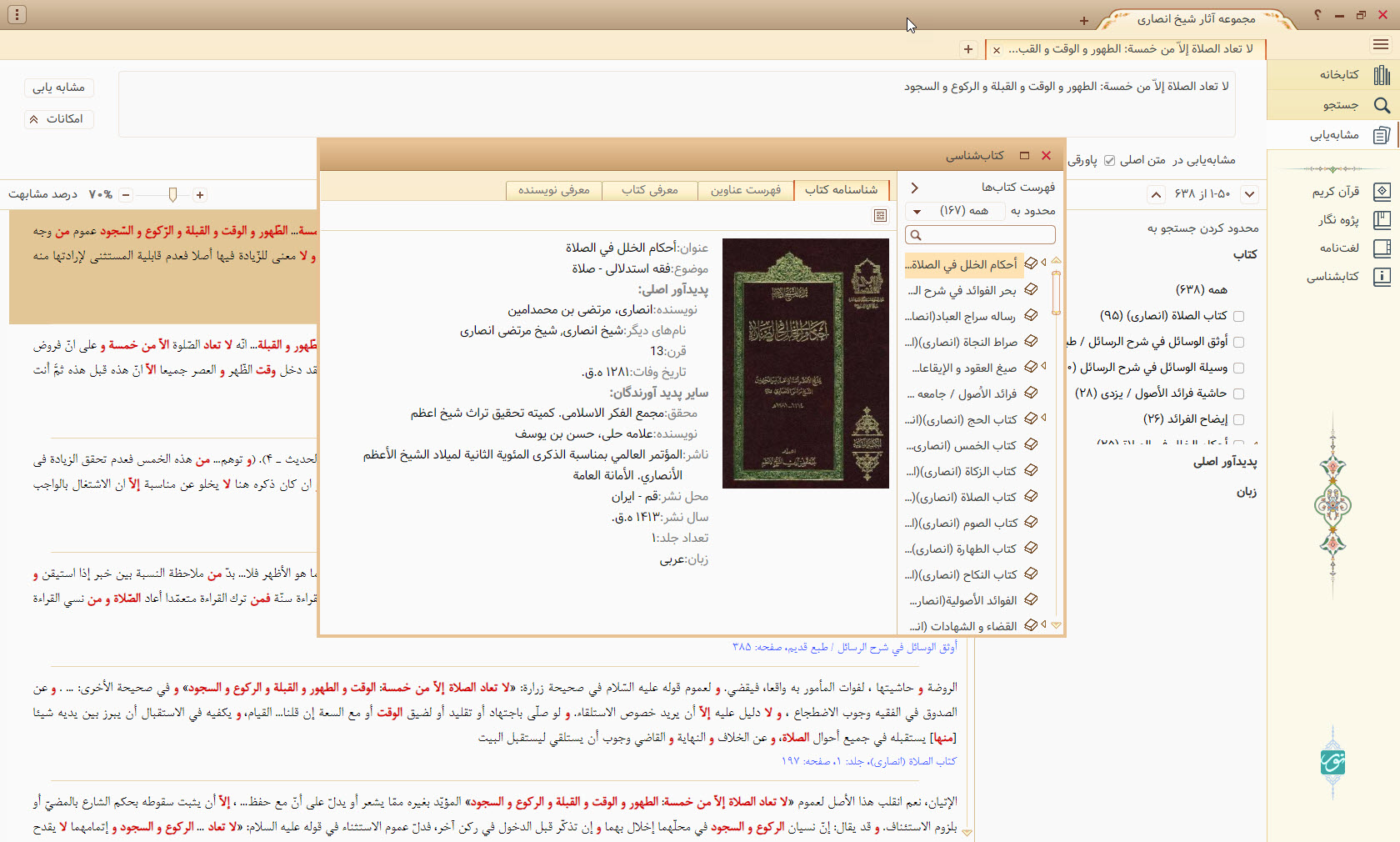Check أوثق الوسائل في شرح الرسائل filter
Image resolution: width=1400 pixels, height=842 pixels.
[x=1238, y=342]
